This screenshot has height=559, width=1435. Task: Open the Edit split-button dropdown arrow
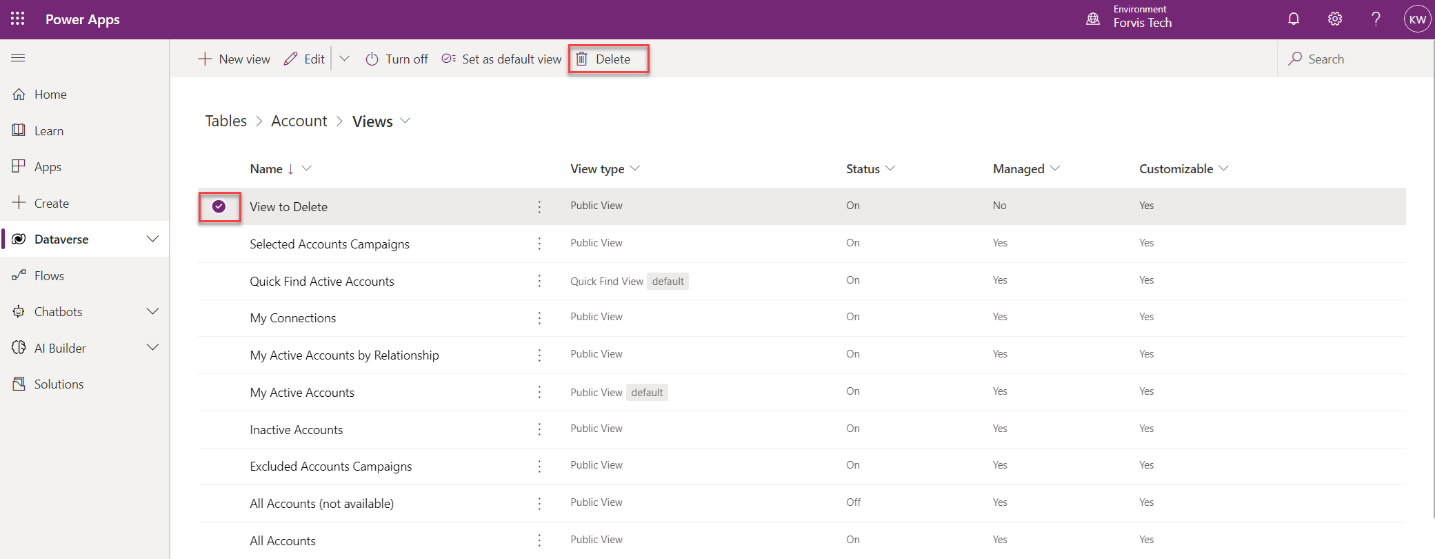point(345,59)
